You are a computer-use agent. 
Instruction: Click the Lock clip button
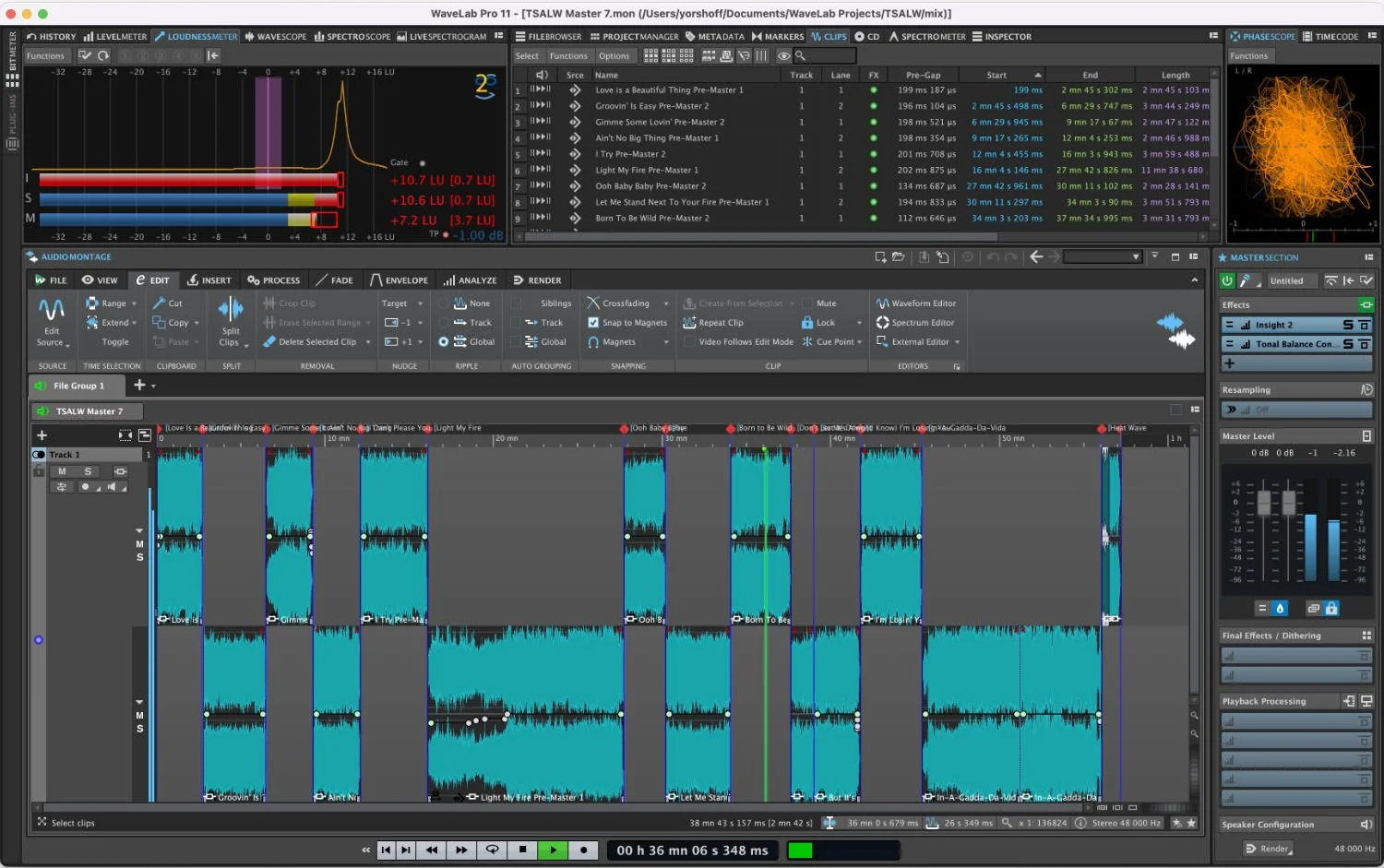pyautogui.click(x=819, y=323)
